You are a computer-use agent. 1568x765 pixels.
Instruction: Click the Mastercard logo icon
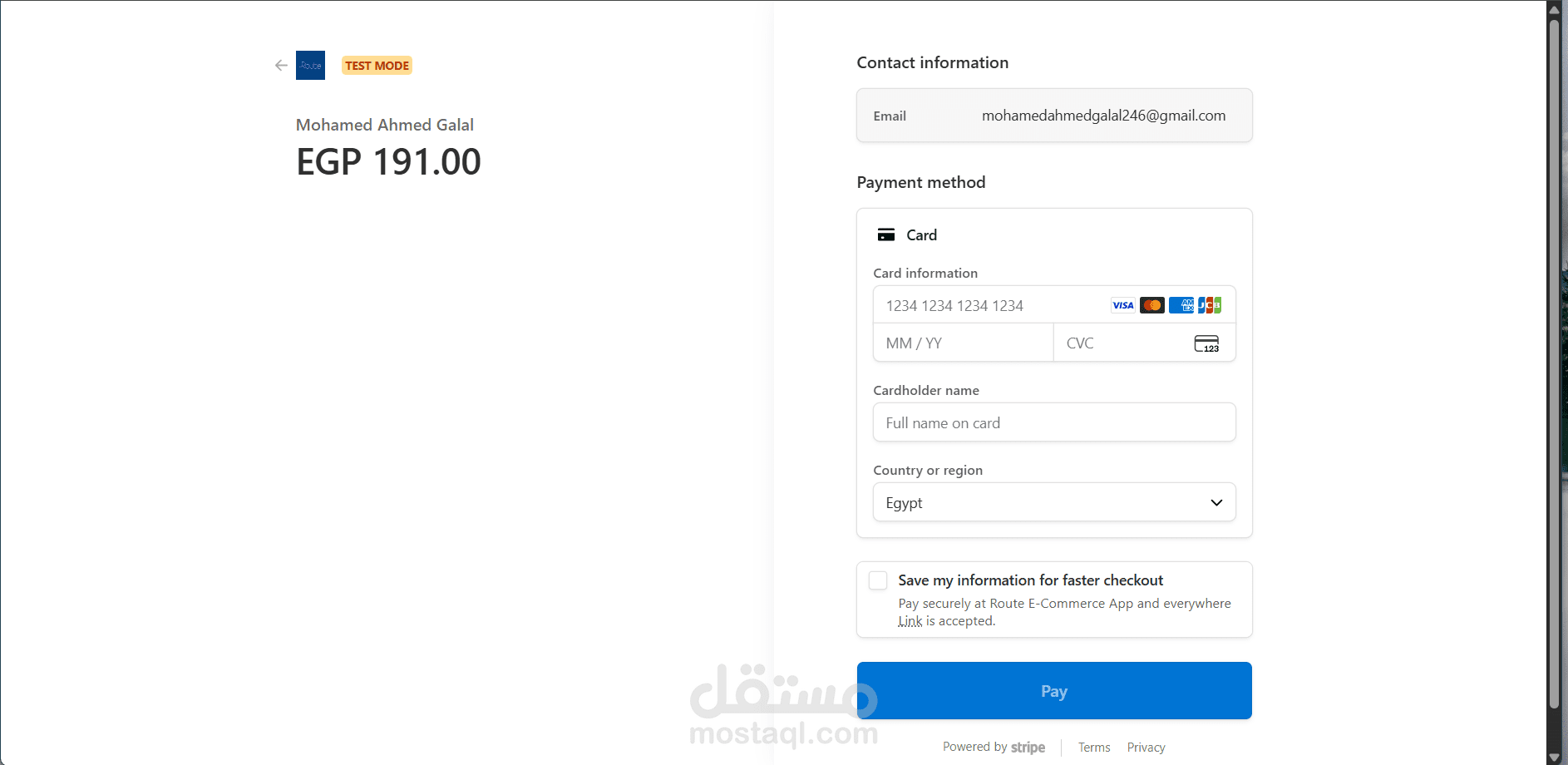pyautogui.click(x=1151, y=305)
